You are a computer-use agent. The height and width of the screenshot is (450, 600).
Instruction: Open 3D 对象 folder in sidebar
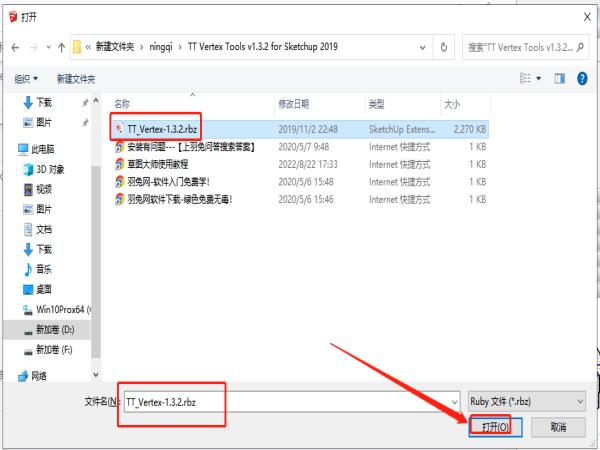(x=44, y=169)
